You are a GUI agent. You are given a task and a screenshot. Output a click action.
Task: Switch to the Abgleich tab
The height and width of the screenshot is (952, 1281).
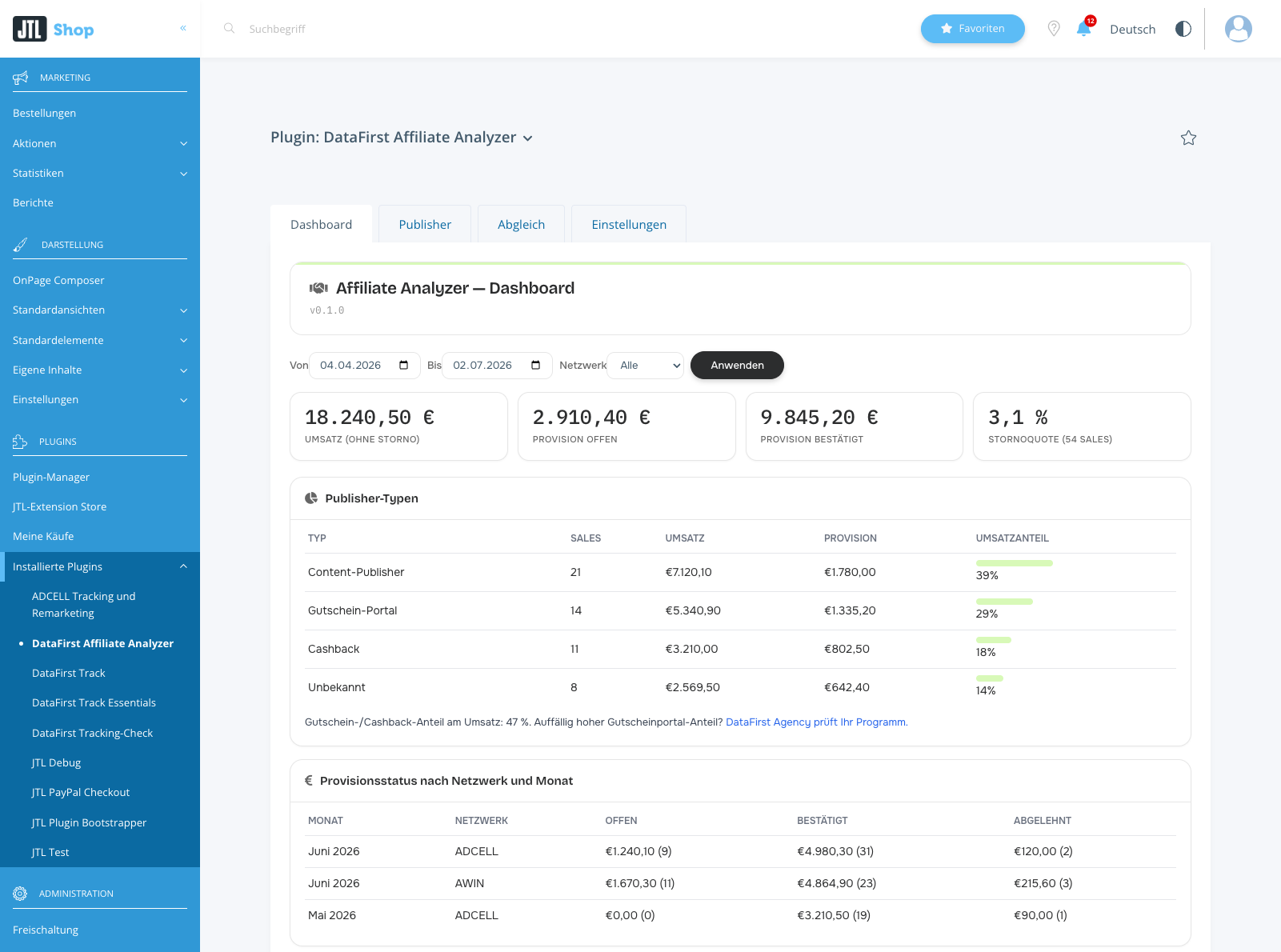521,224
